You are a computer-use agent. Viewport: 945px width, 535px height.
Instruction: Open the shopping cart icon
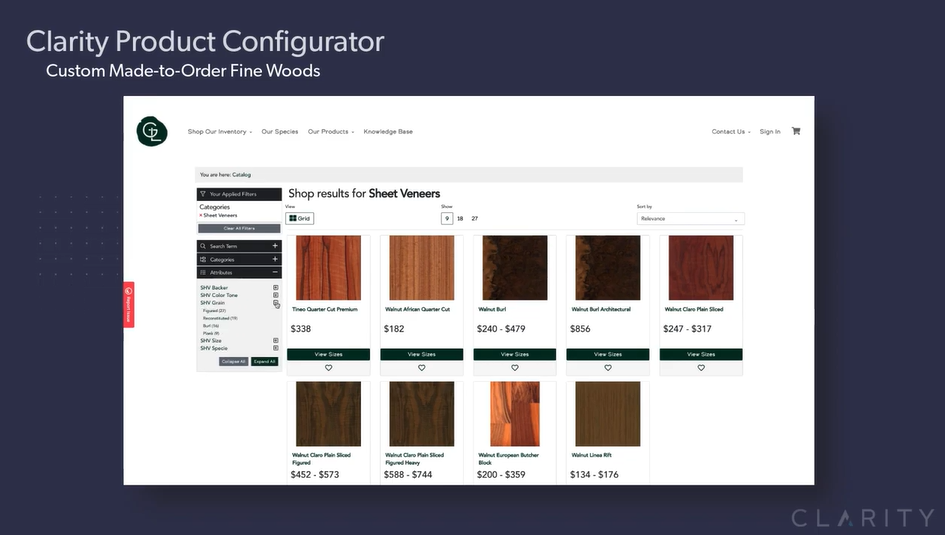point(796,131)
